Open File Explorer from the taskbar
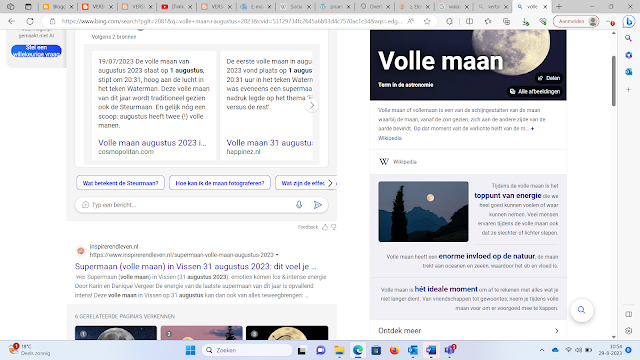 (339, 350)
